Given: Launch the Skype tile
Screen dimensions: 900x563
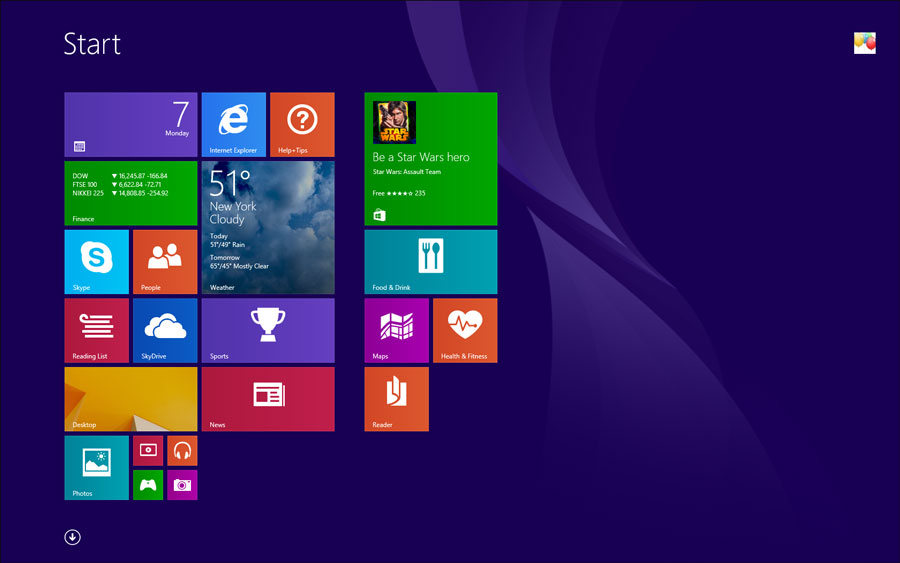Looking at the screenshot, I should [96, 262].
